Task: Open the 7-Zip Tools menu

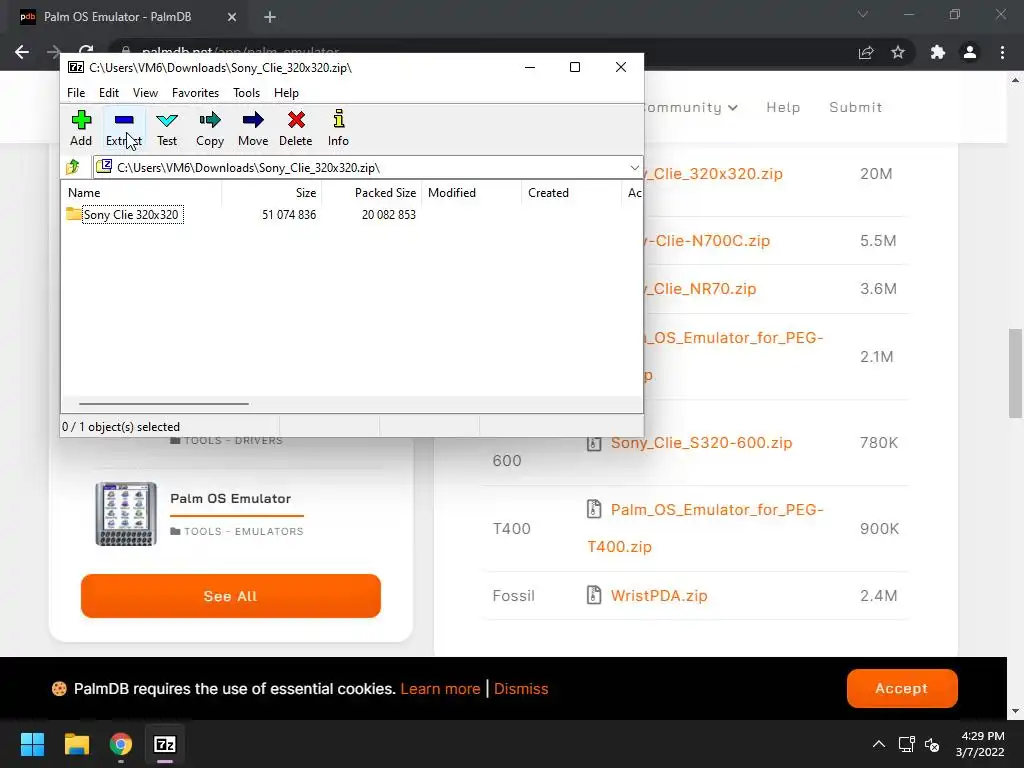Action: 246,93
